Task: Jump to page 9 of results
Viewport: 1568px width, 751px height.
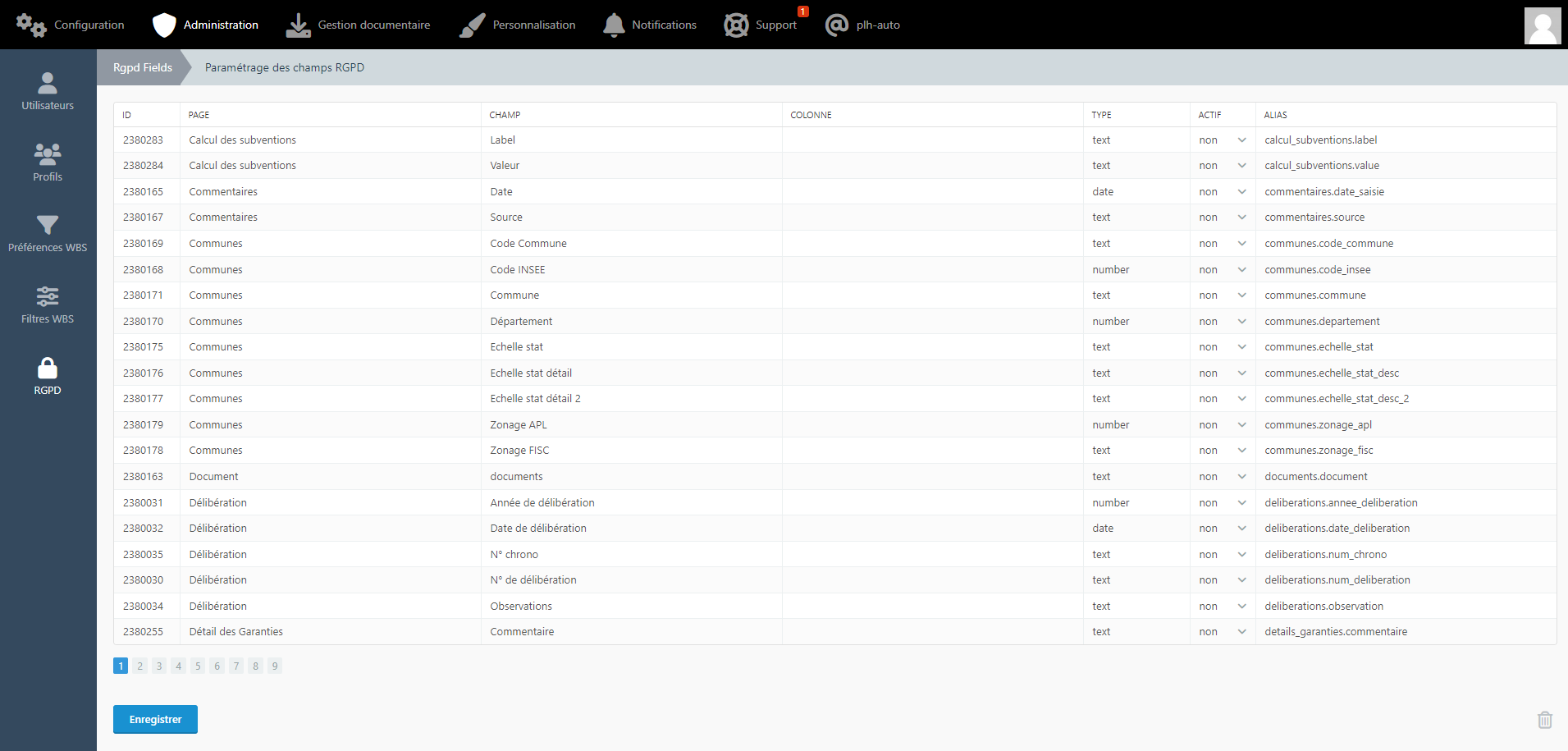Action: tap(275, 666)
